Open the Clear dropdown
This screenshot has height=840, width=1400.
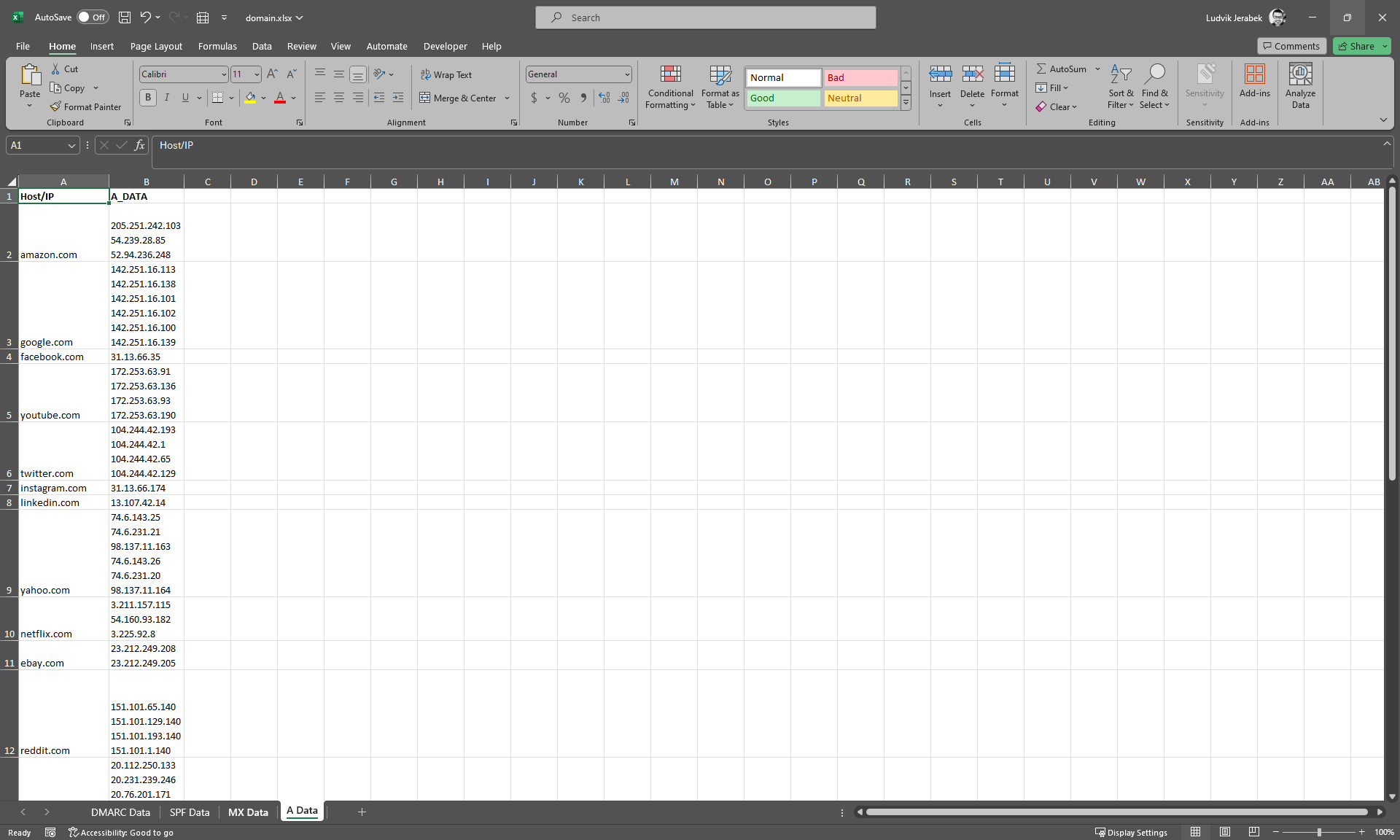coord(1056,106)
